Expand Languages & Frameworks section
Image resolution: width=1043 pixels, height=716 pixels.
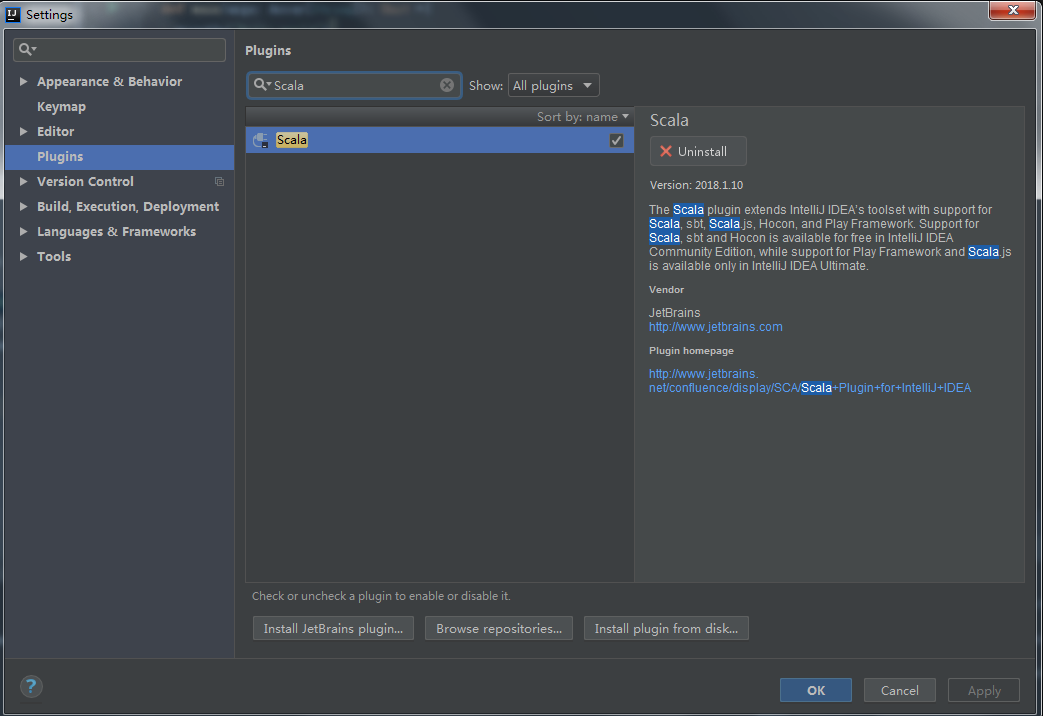(23, 231)
